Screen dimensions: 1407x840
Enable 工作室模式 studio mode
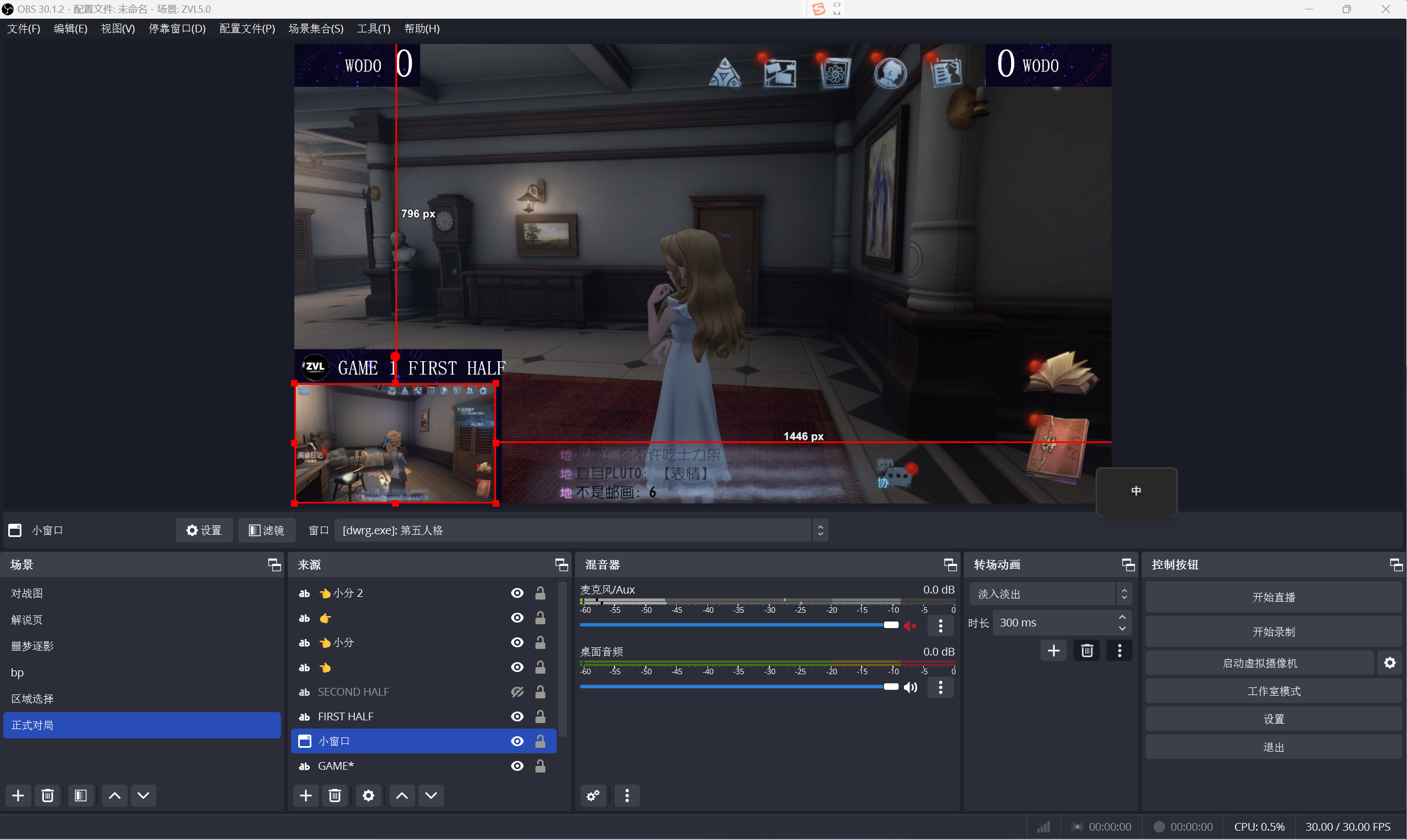pos(1274,691)
